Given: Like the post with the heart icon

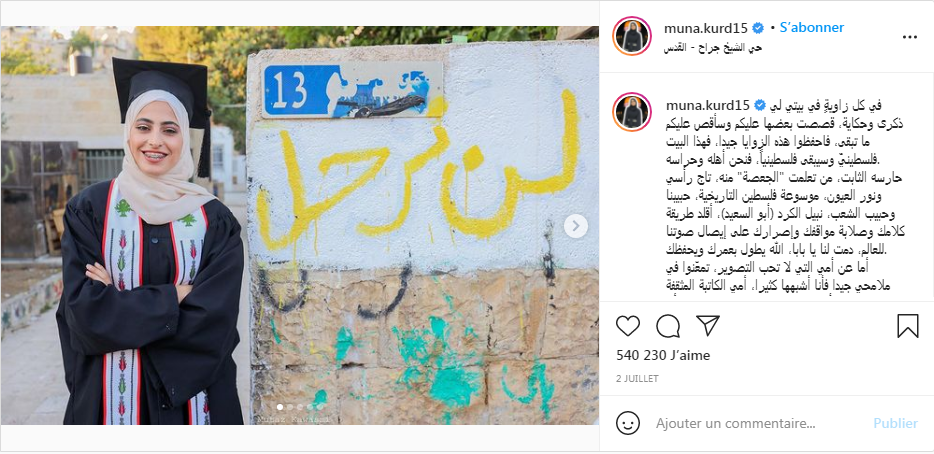Looking at the screenshot, I should [628, 326].
